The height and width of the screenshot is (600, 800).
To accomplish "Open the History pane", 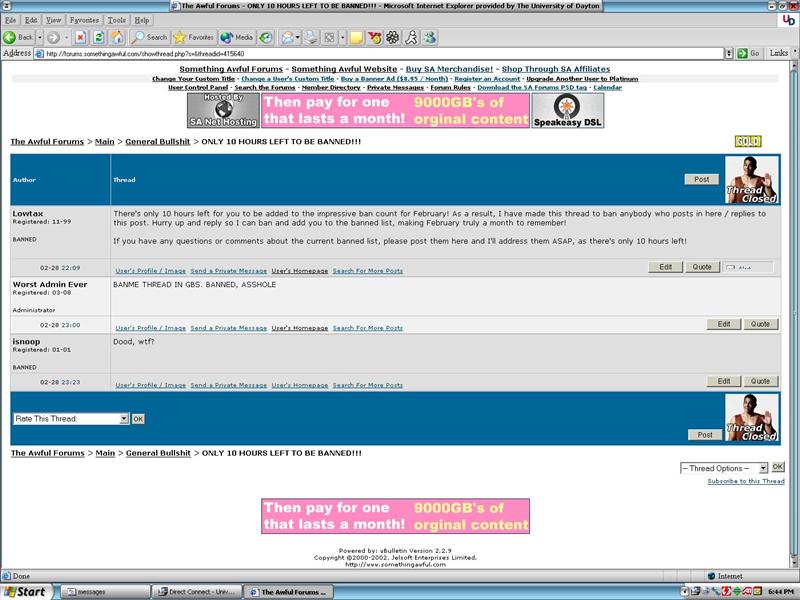I will click(265, 37).
